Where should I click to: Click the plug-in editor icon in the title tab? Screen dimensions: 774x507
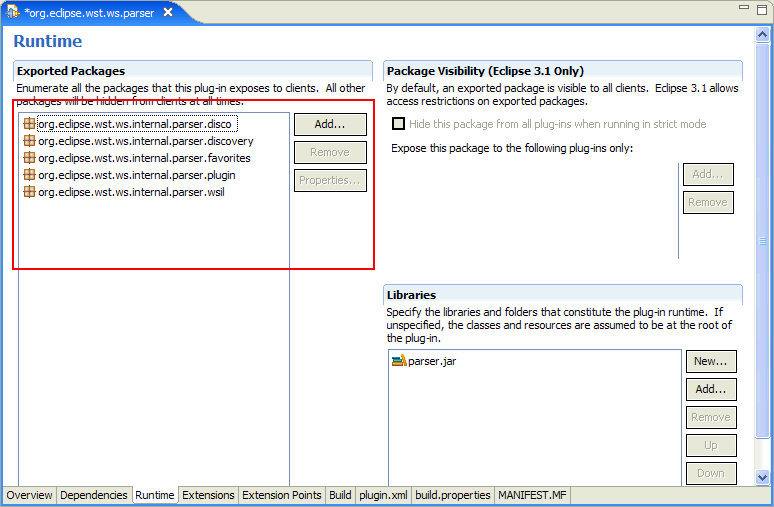[x=12, y=12]
